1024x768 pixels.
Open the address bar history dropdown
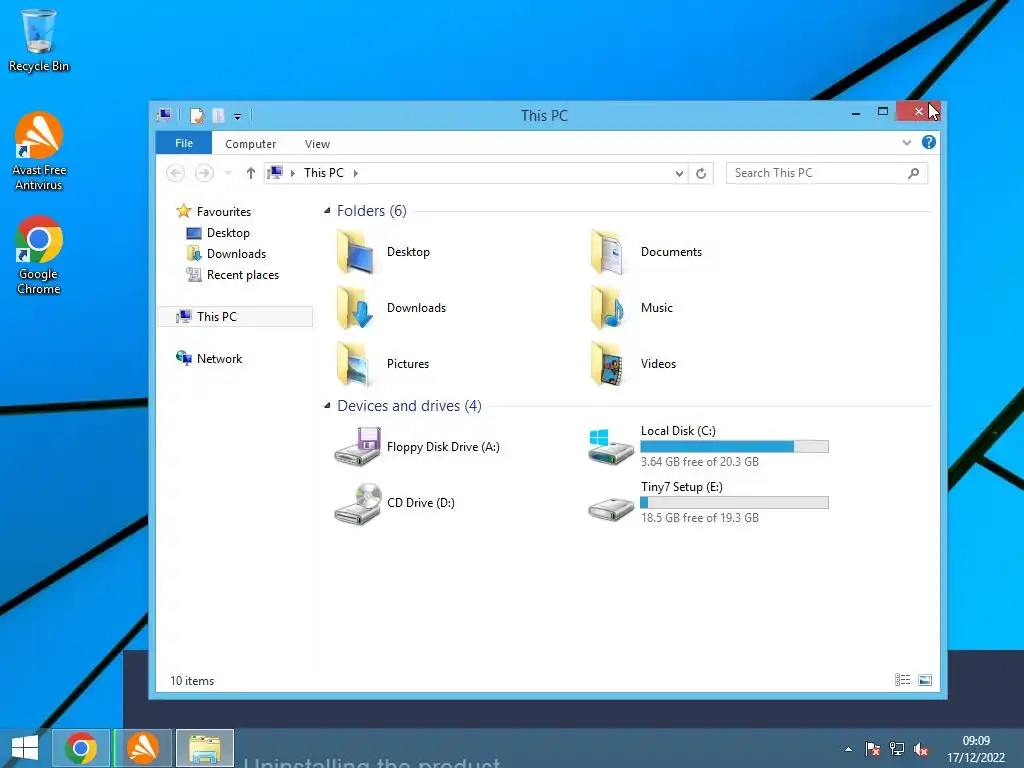(x=679, y=173)
